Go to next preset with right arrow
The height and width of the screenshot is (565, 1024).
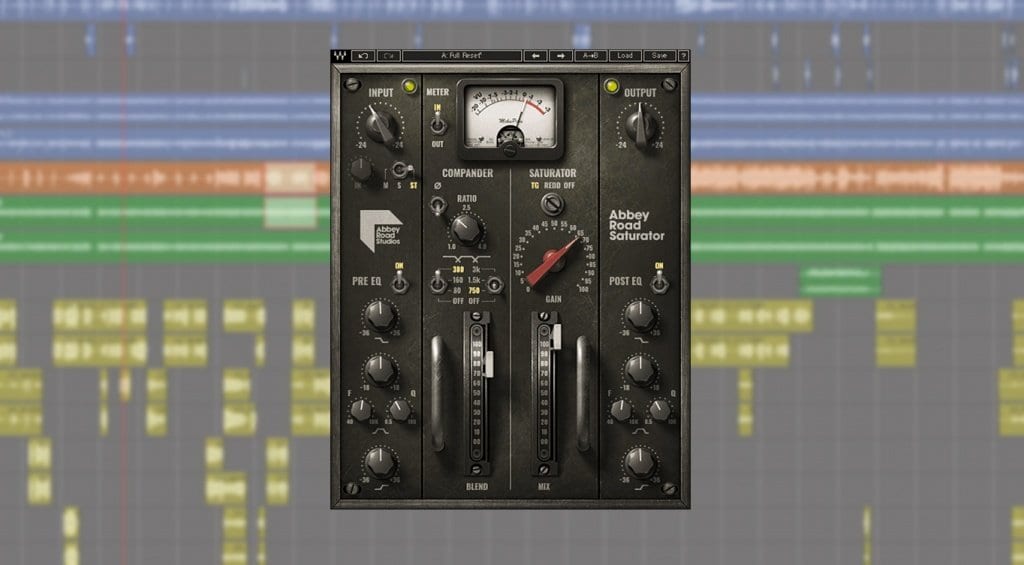point(561,56)
